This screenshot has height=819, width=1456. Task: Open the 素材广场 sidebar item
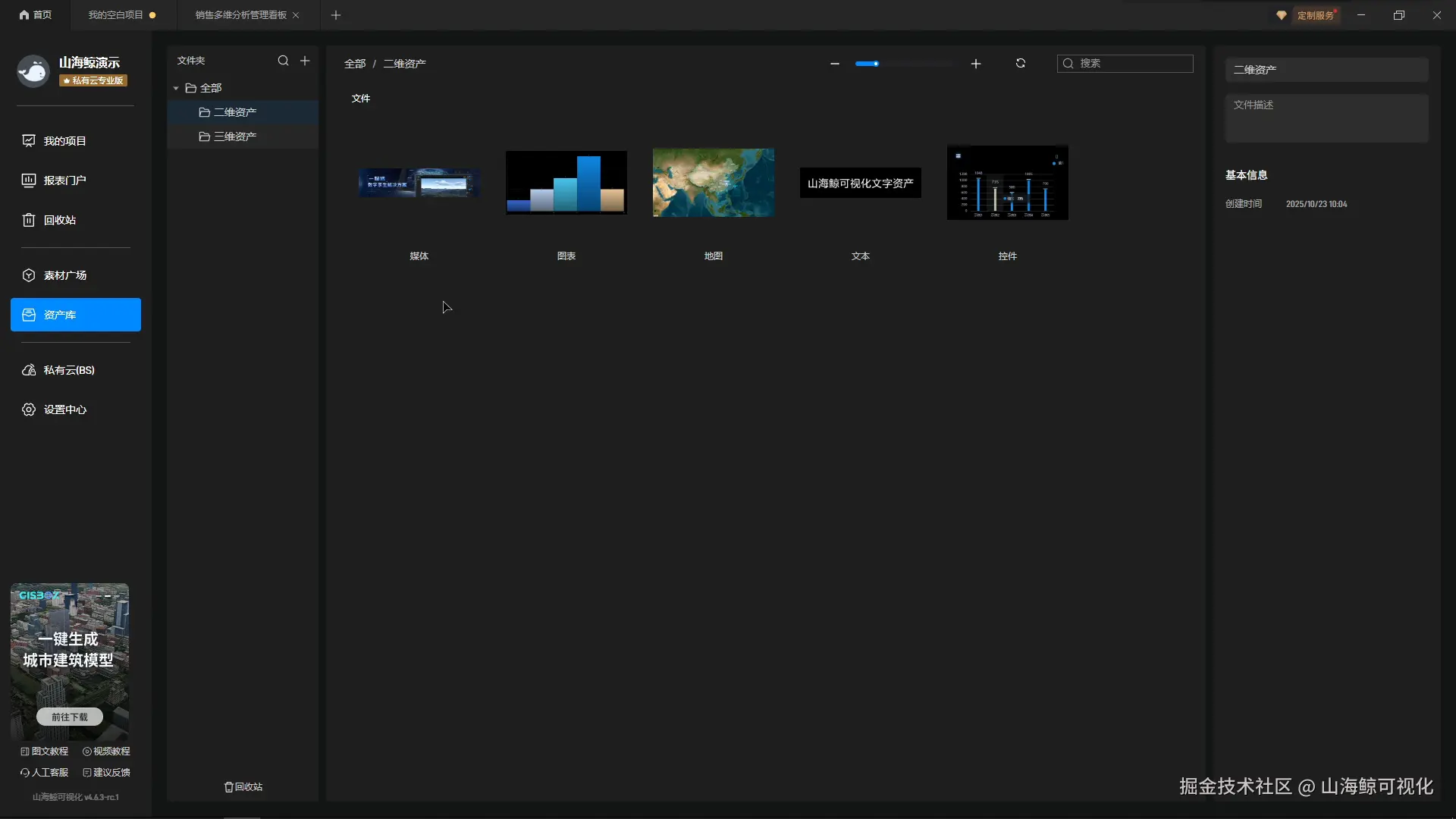click(x=65, y=275)
